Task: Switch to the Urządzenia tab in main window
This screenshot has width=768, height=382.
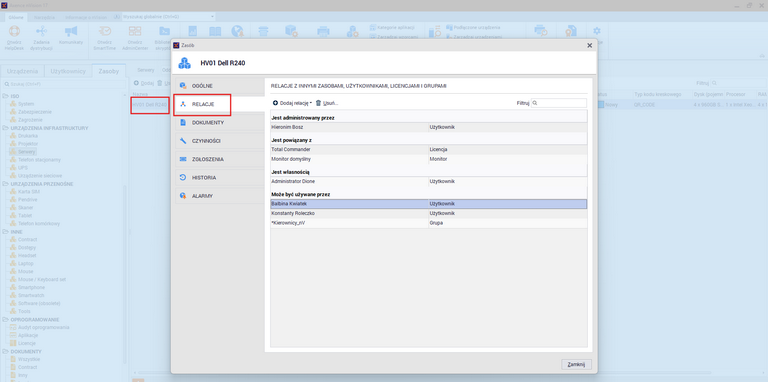Action: (x=23, y=71)
